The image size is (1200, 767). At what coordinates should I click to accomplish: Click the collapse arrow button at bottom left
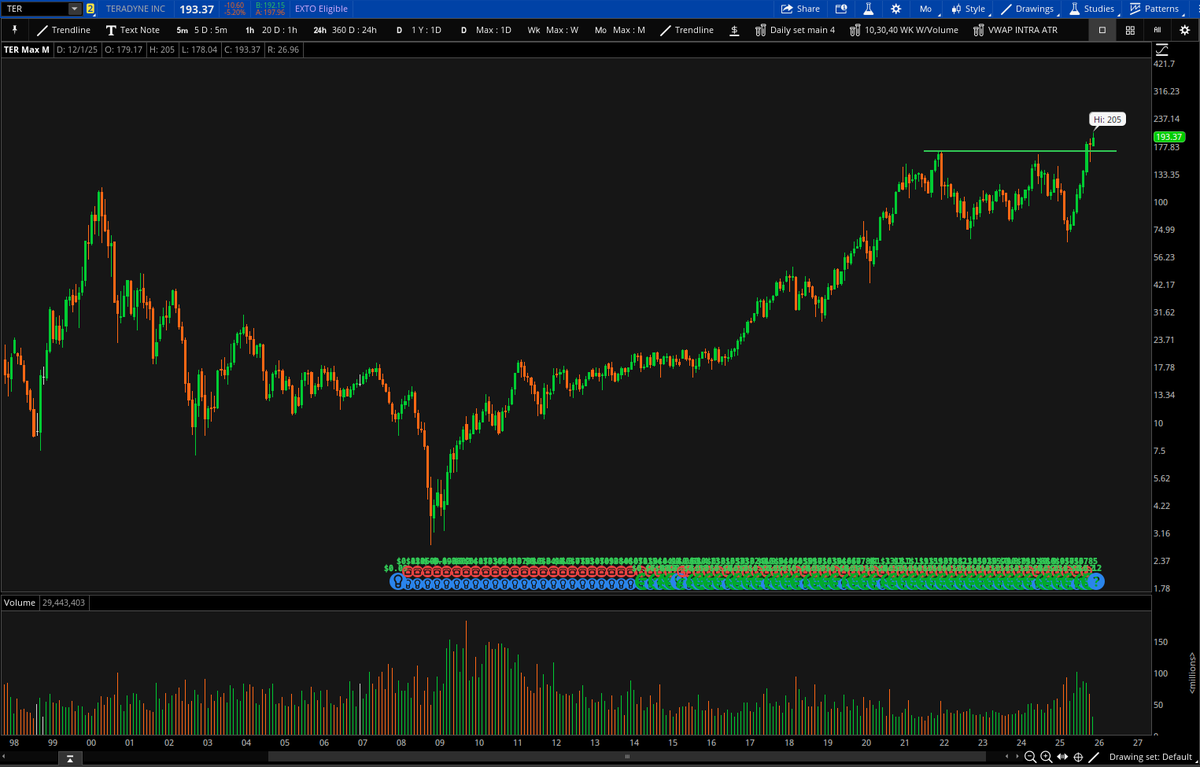coord(70,759)
